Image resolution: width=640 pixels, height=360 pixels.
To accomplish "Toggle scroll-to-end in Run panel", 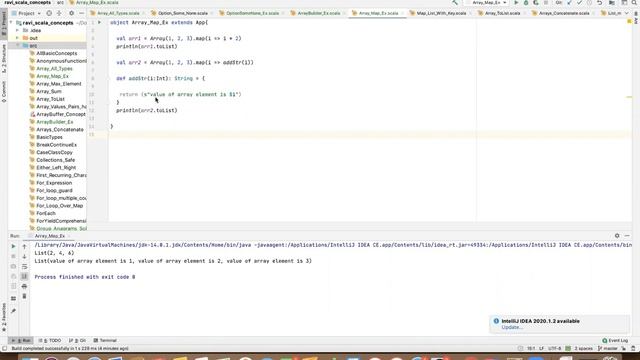I will 24,276.
